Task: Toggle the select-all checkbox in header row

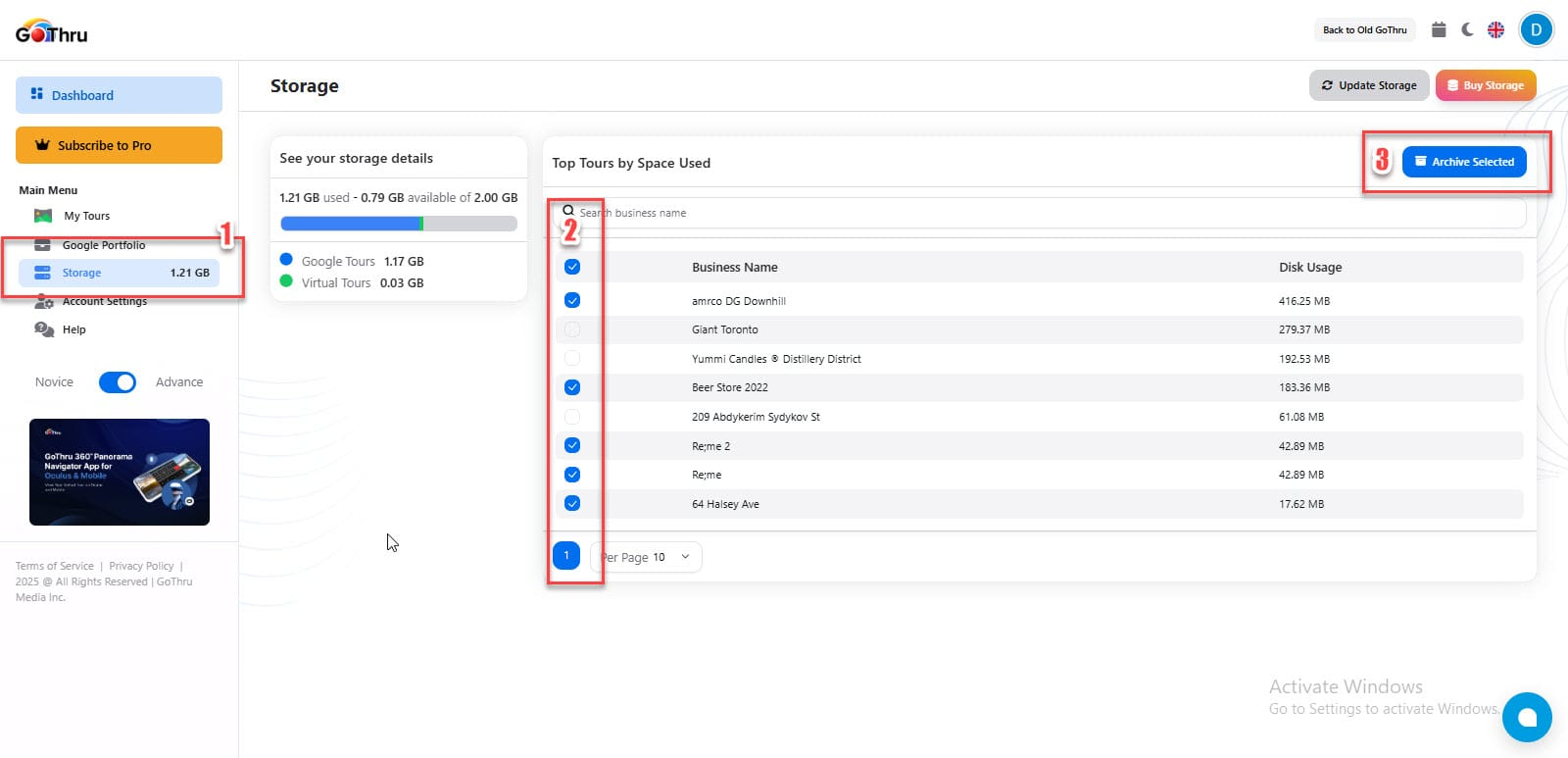Action: pos(572,267)
